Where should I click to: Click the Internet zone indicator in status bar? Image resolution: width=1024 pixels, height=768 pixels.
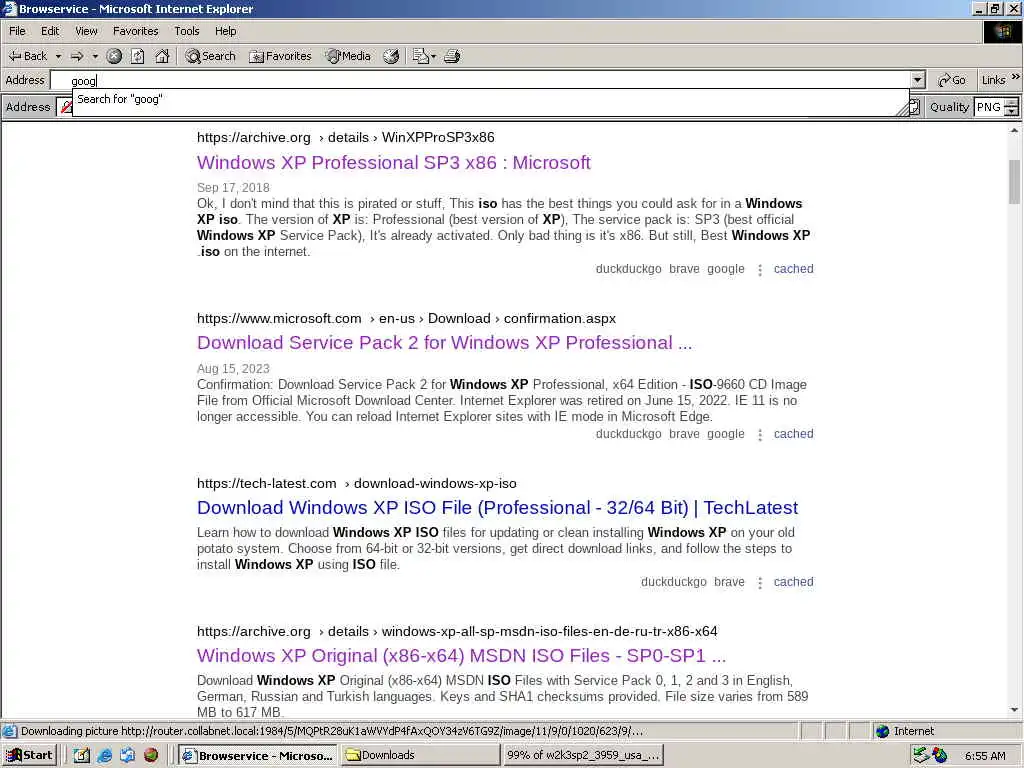pyautogui.click(x=904, y=731)
